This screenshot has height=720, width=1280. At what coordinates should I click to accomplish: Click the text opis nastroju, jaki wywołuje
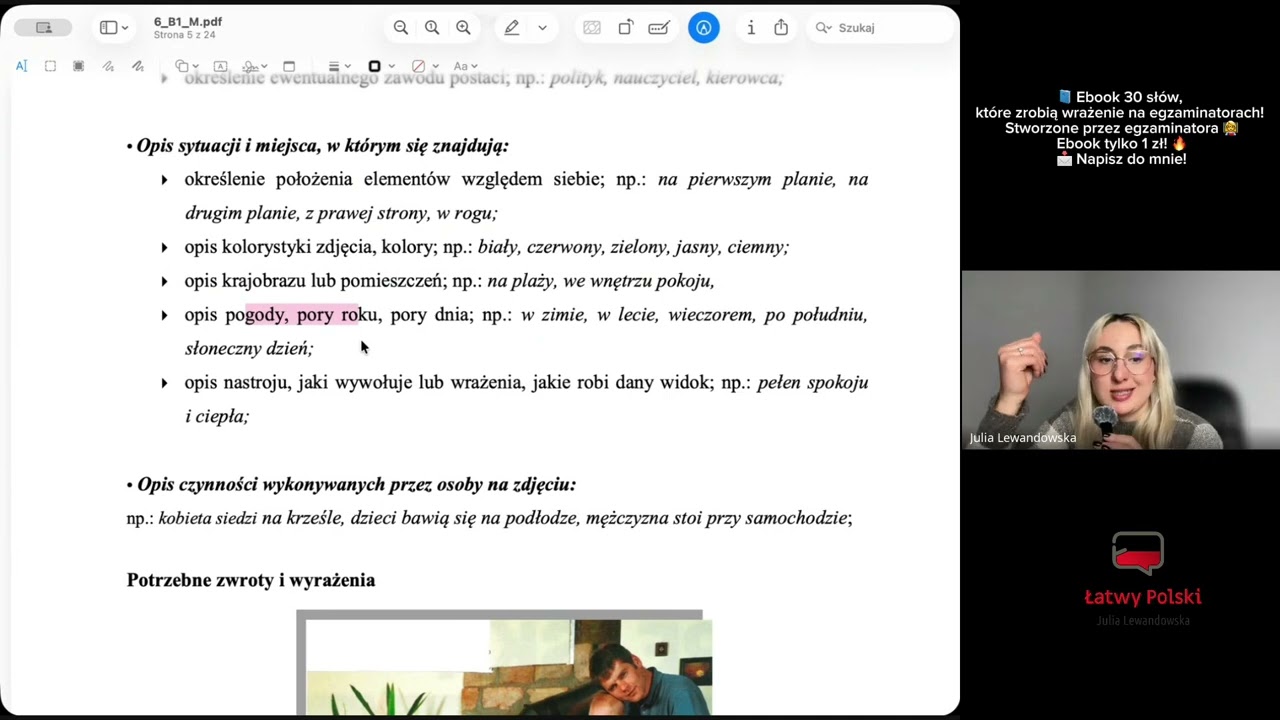pyautogui.click(x=299, y=382)
